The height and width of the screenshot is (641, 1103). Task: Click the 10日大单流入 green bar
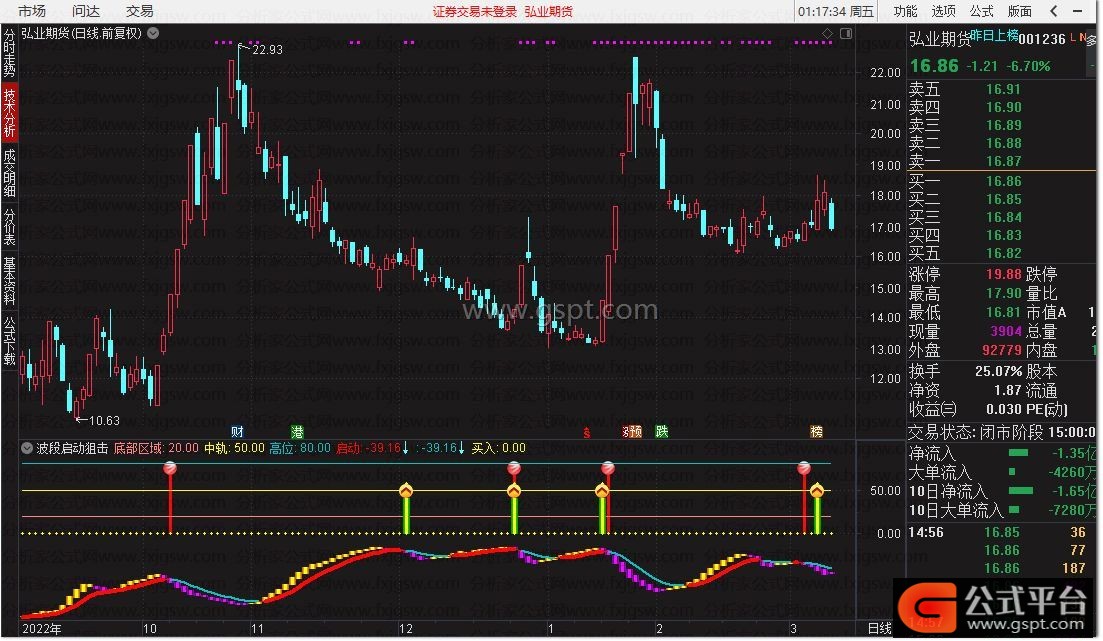pos(1014,509)
